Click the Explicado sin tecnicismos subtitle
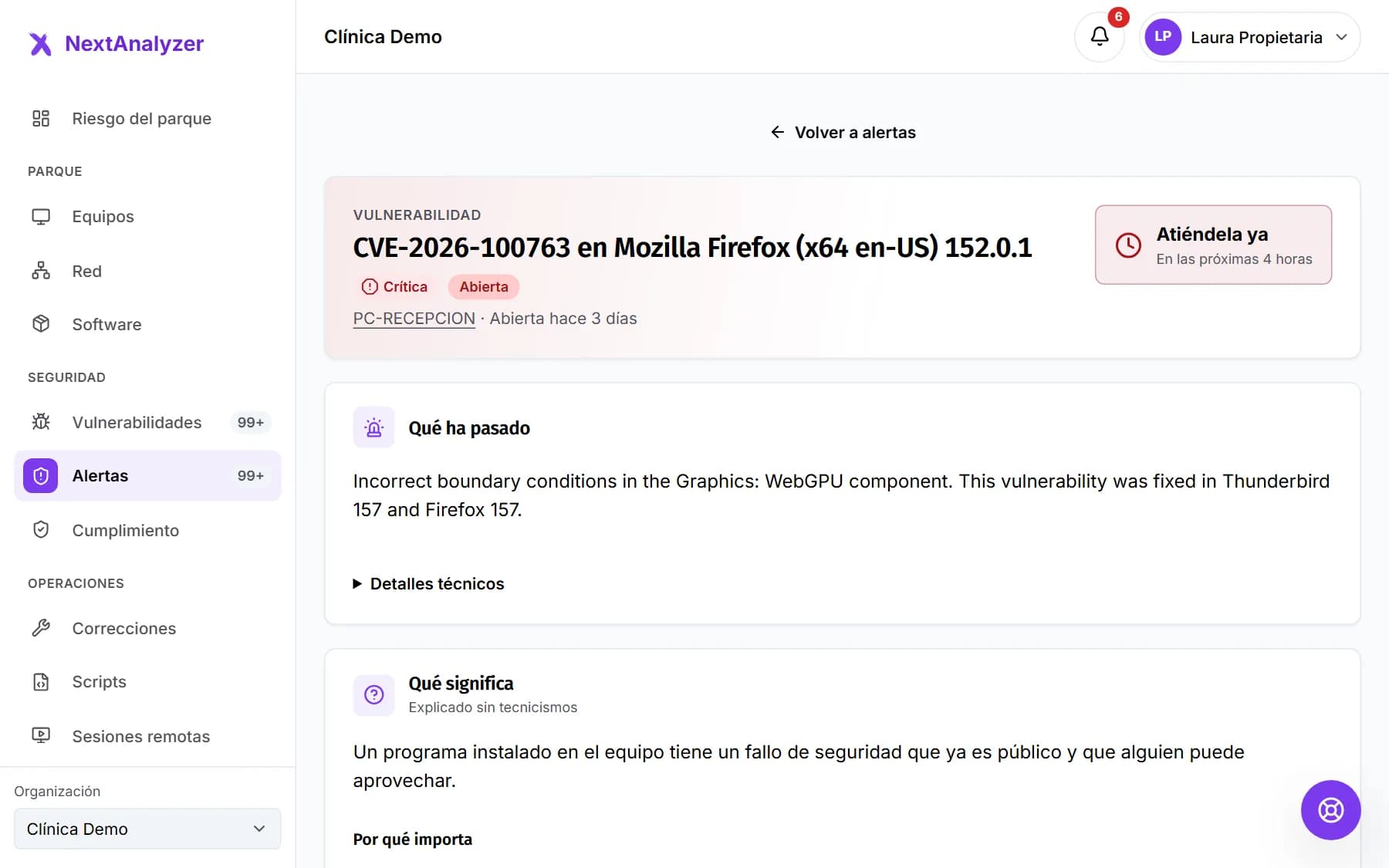The image size is (1389, 868). click(493, 708)
